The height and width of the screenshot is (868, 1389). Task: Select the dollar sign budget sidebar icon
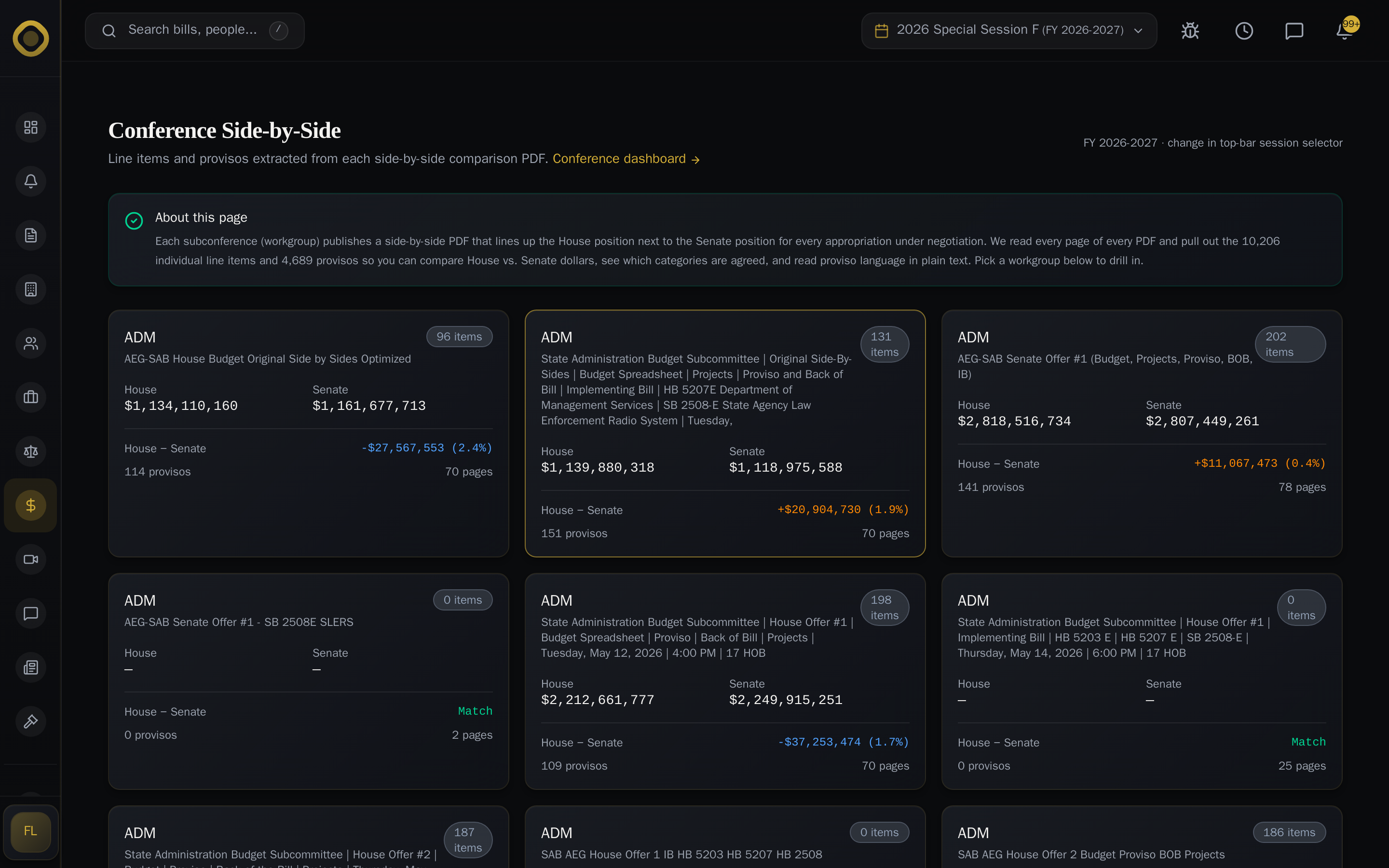[x=31, y=505]
